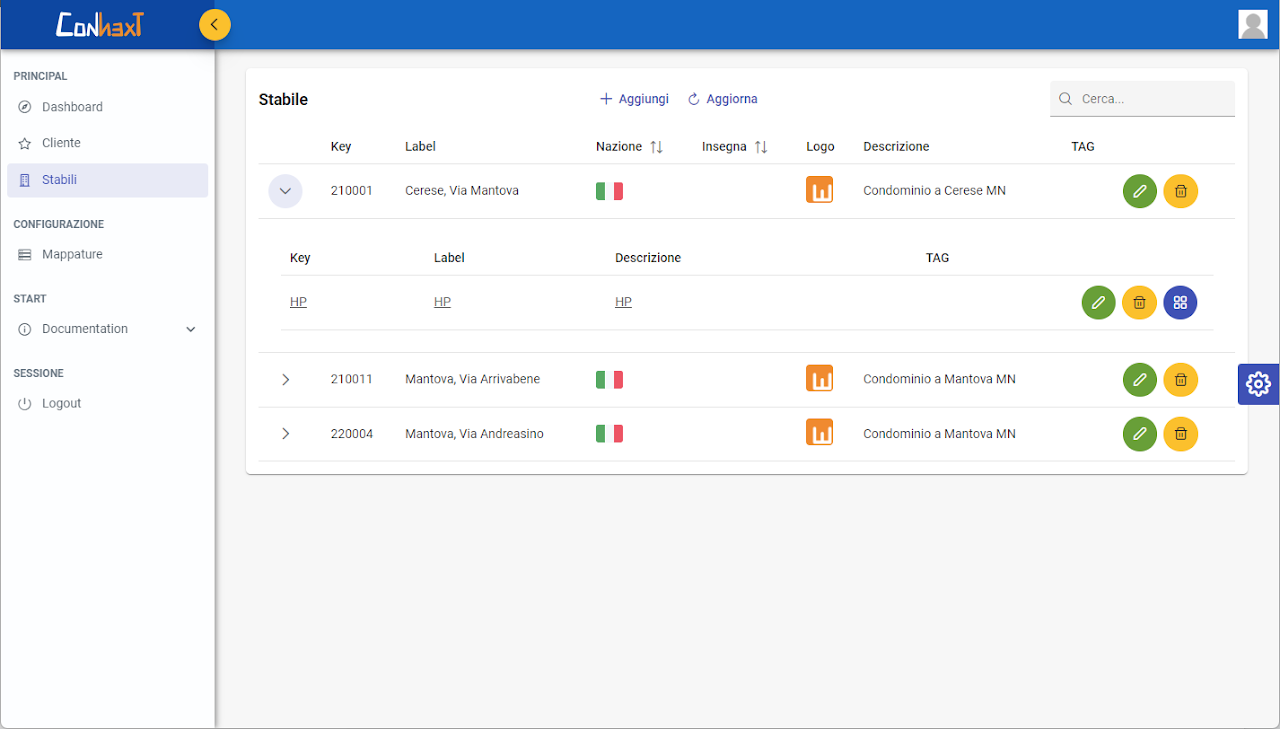Go to Mappature in sidebar

click(72, 255)
